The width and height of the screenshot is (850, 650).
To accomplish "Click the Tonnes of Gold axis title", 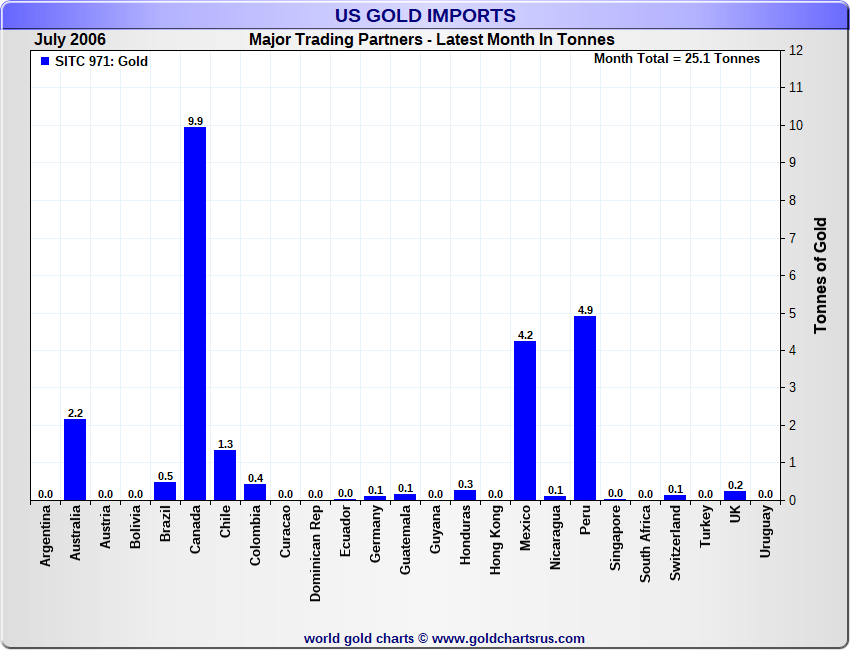I will (820, 275).
